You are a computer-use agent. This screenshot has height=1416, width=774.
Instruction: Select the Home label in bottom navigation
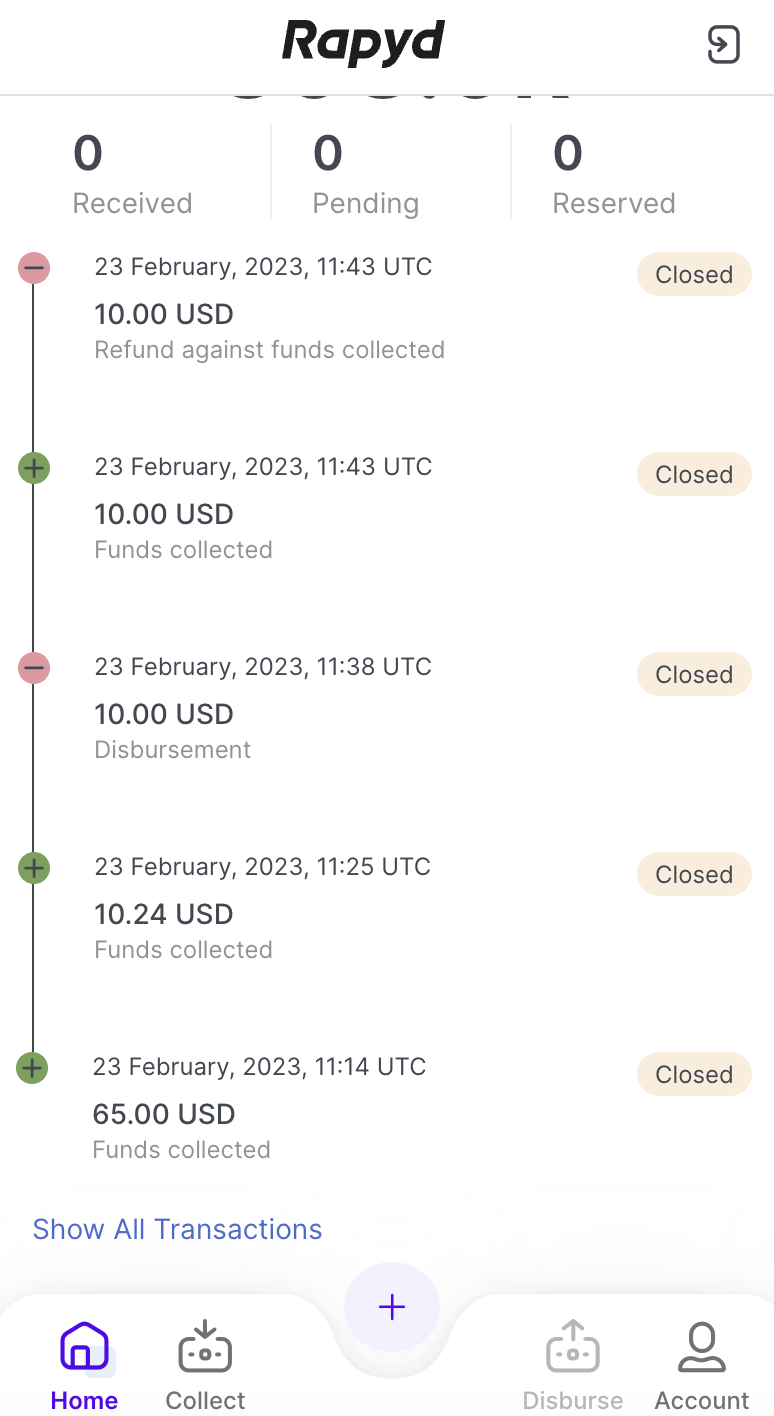84,1400
